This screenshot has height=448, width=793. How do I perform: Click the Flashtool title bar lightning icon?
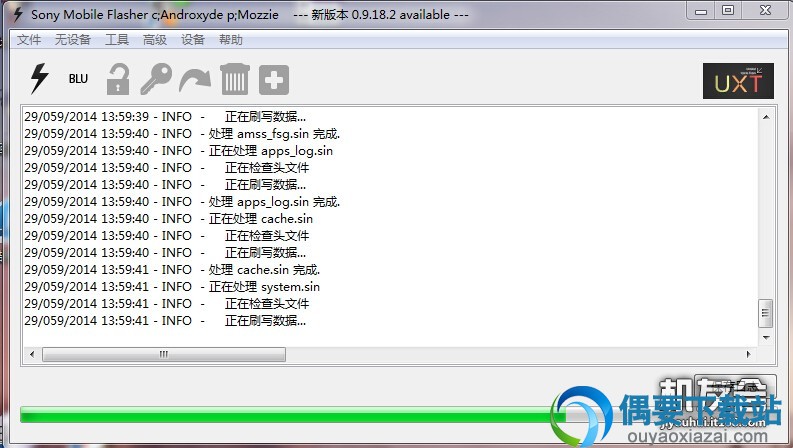coord(18,14)
